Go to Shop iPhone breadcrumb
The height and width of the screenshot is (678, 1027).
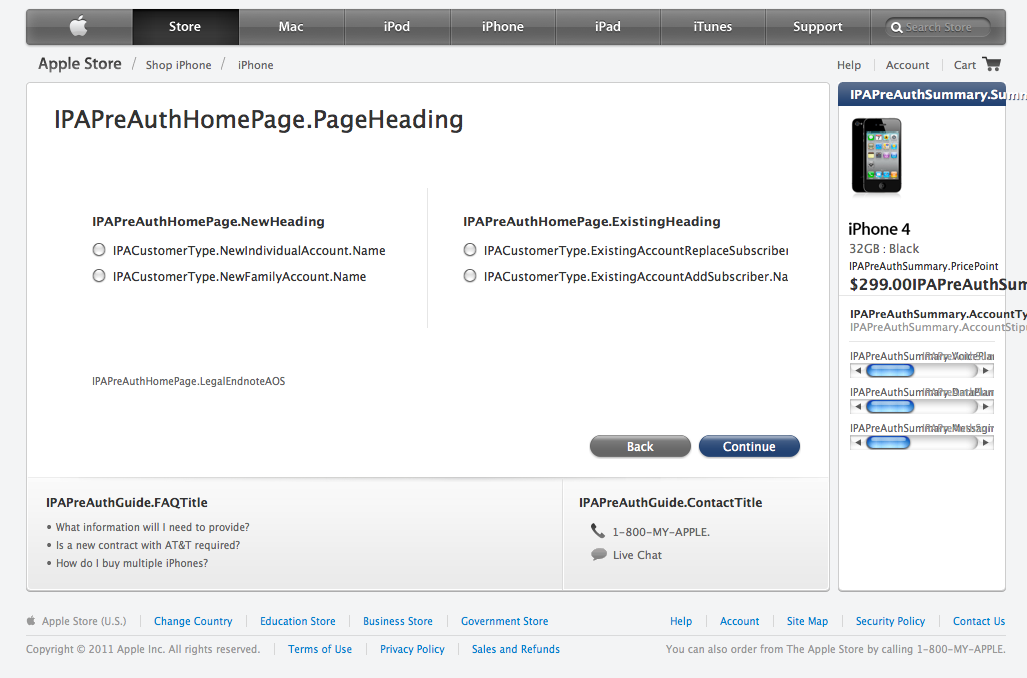pos(178,65)
